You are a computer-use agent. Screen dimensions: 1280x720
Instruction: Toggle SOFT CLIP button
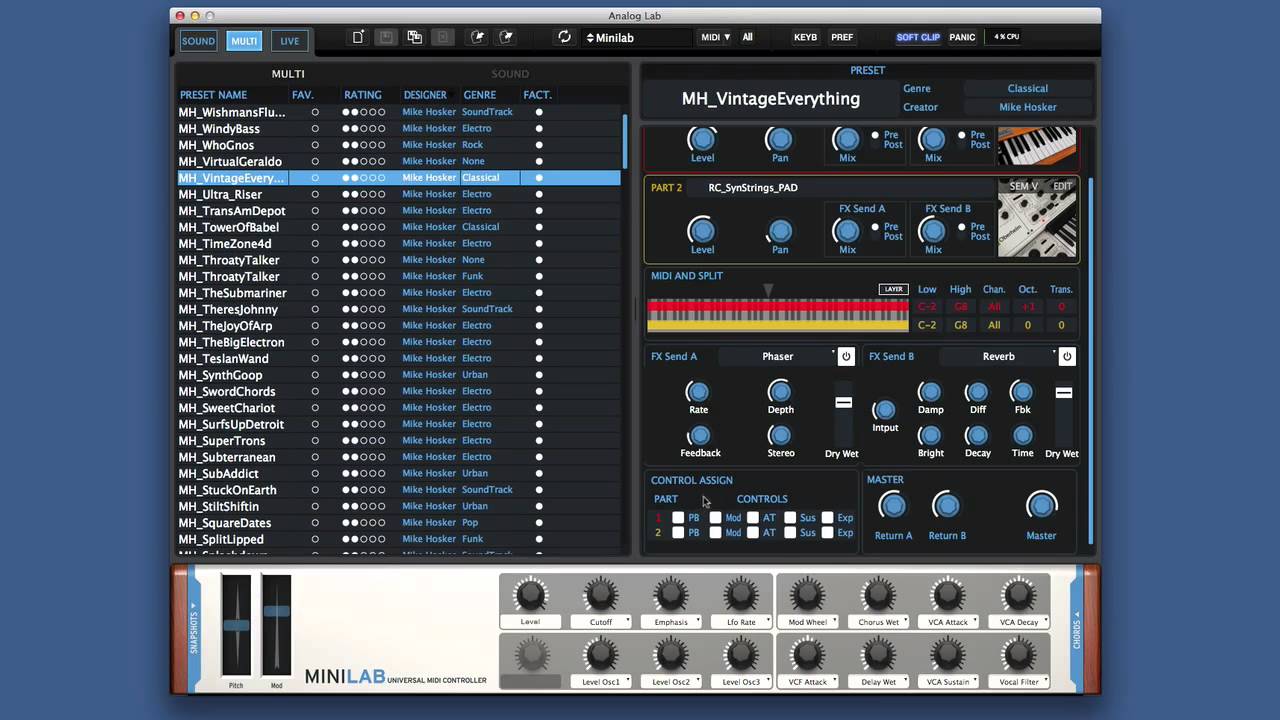(x=918, y=37)
